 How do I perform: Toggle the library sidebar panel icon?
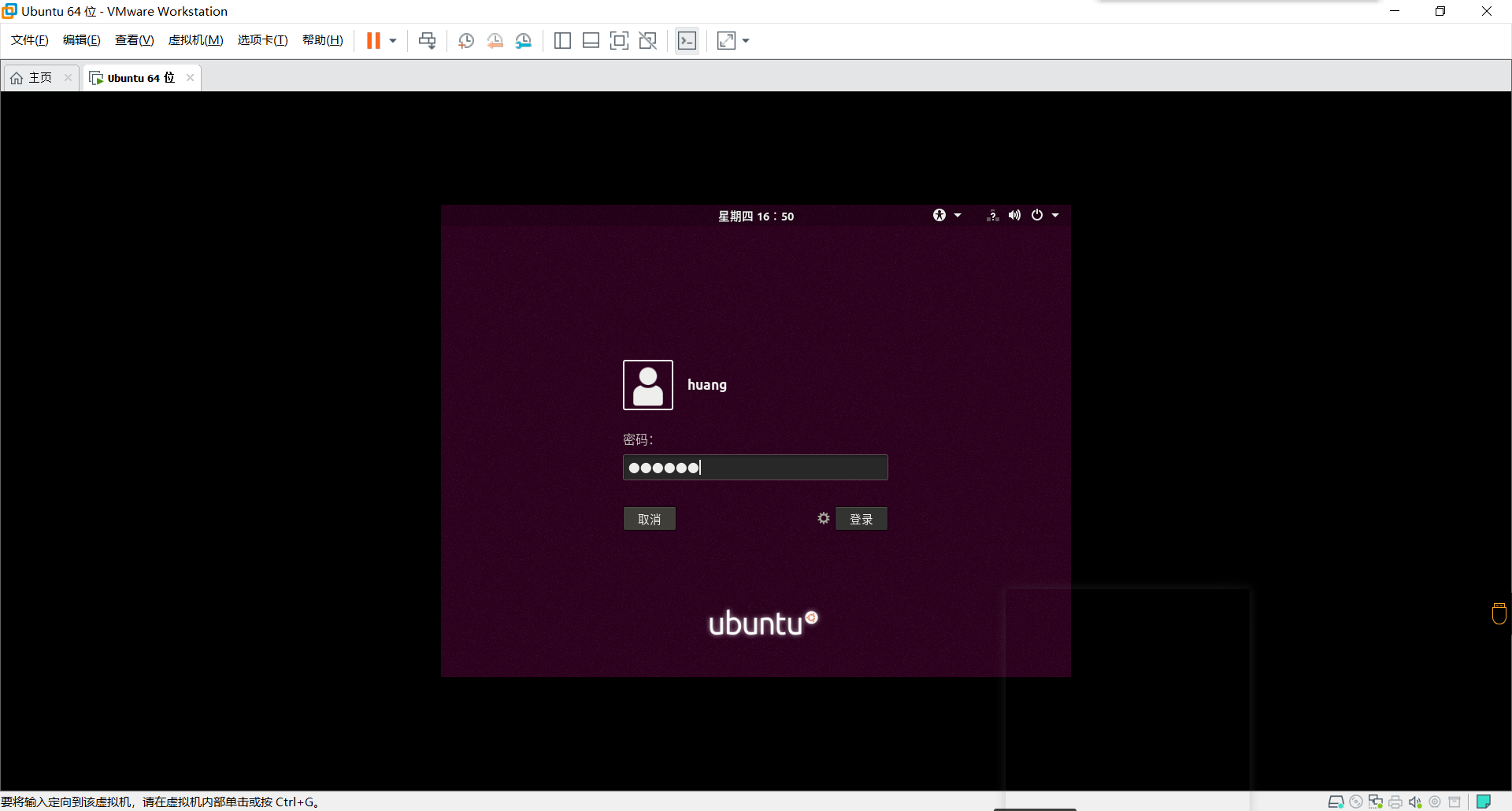point(562,41)
